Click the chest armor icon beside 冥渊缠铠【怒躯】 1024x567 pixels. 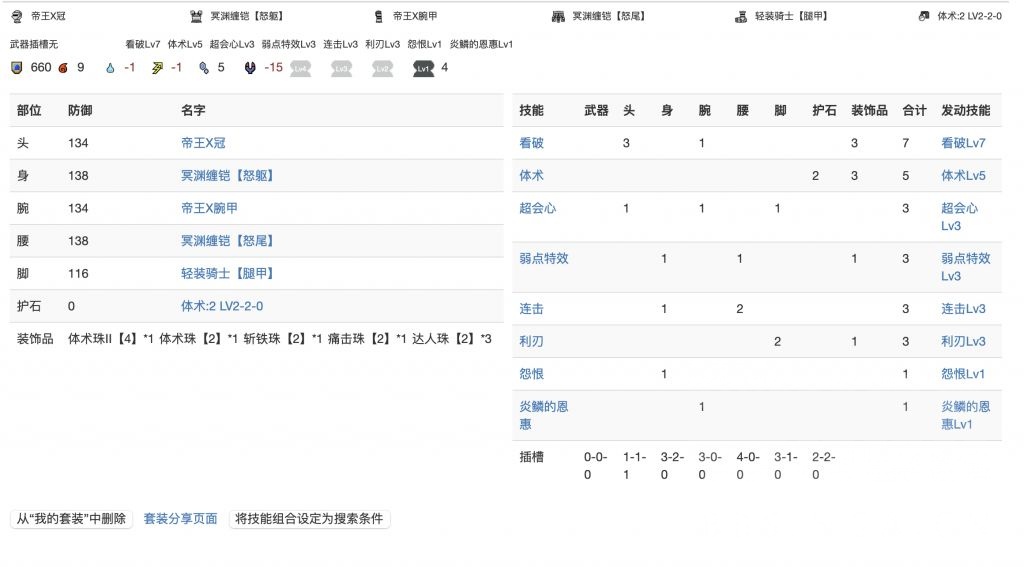(x=196, y=16)
